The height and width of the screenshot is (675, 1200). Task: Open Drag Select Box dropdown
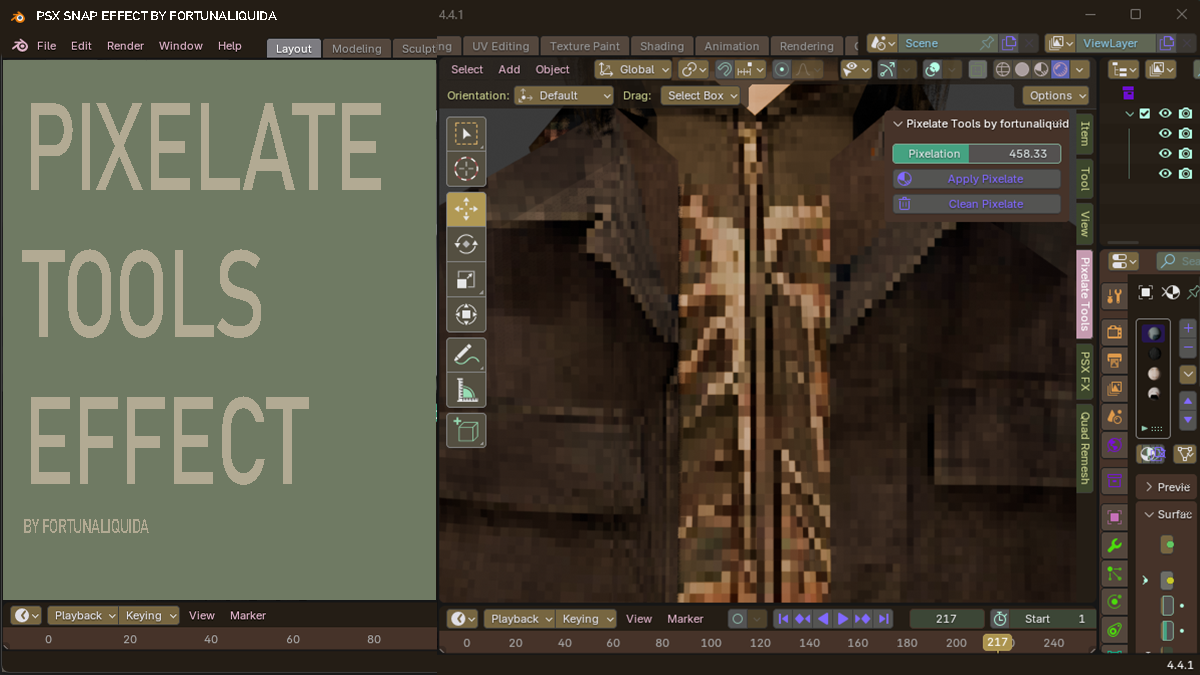pos(700,95)
